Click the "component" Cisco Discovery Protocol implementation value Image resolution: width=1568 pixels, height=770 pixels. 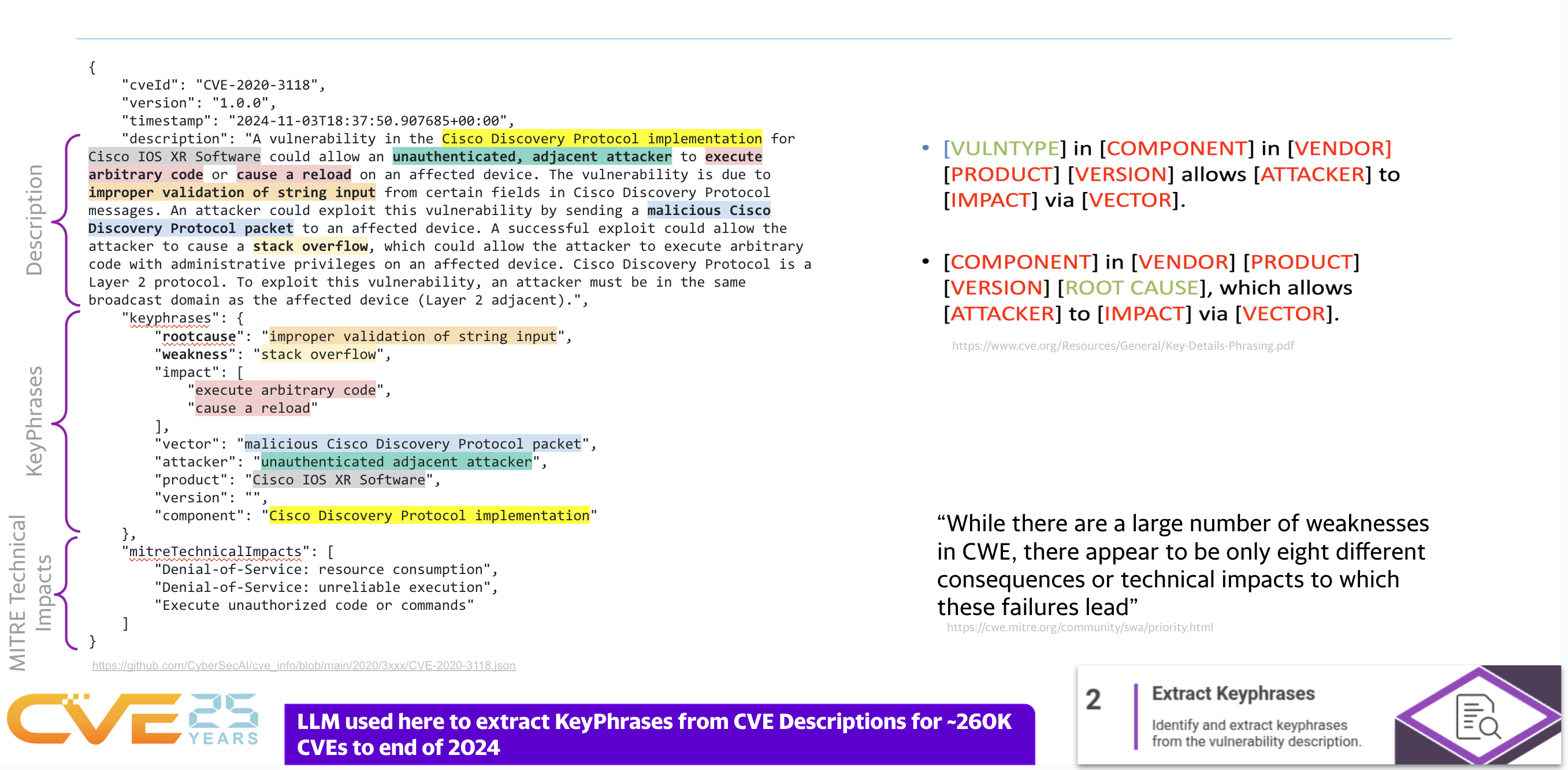[429, 516]
